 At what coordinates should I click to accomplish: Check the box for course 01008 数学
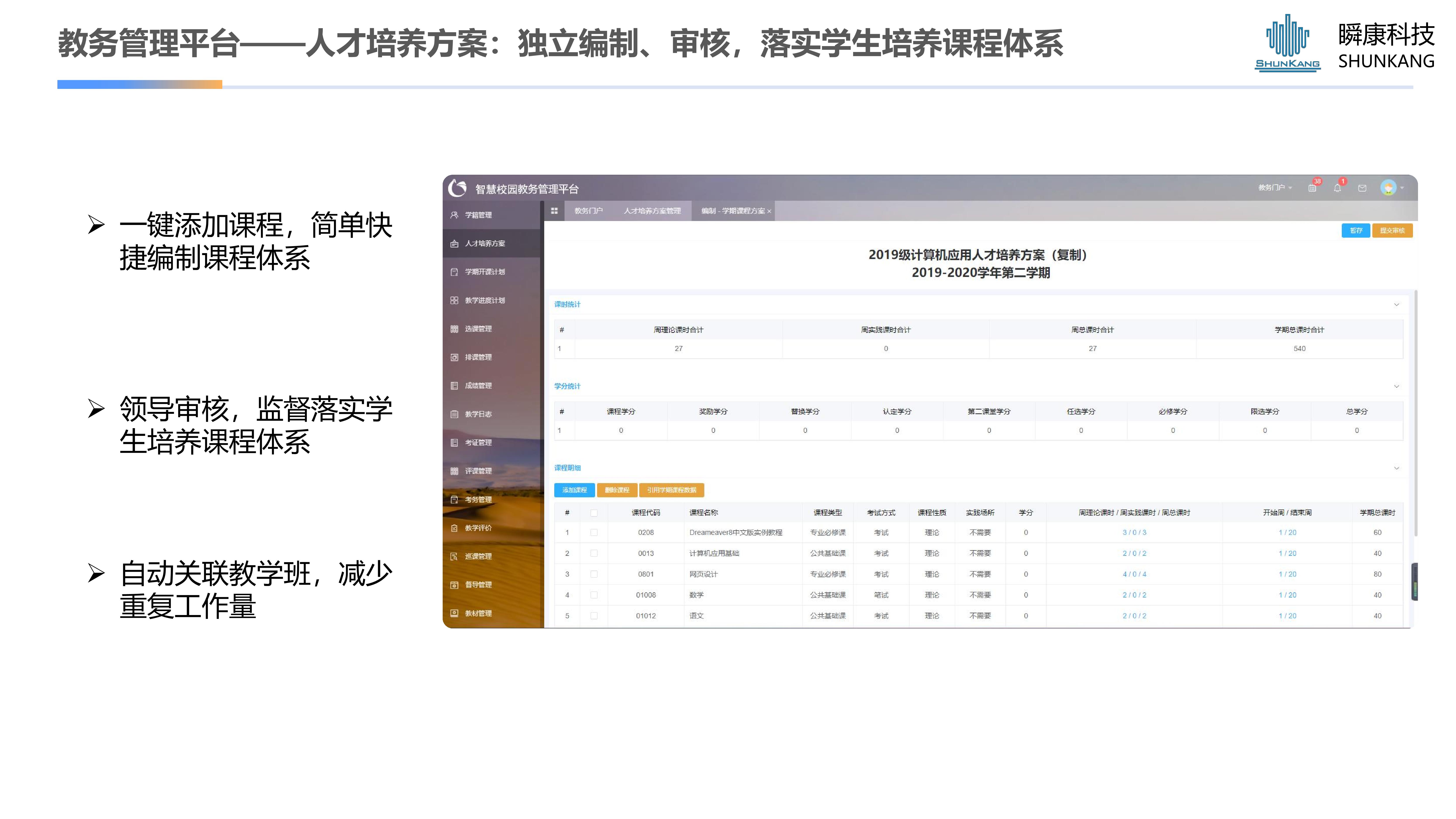pos(594,595)
